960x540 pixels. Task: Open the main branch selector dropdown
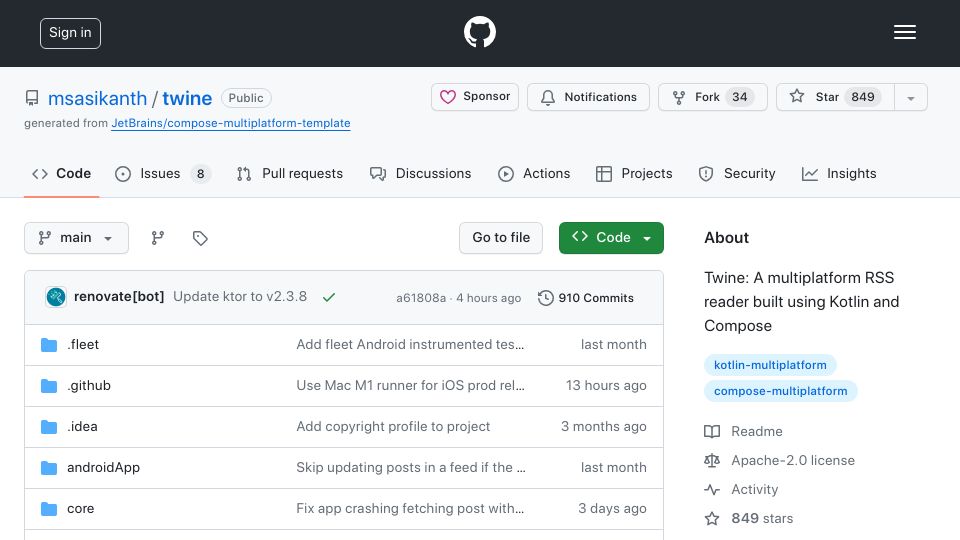(x=77, y=238)
